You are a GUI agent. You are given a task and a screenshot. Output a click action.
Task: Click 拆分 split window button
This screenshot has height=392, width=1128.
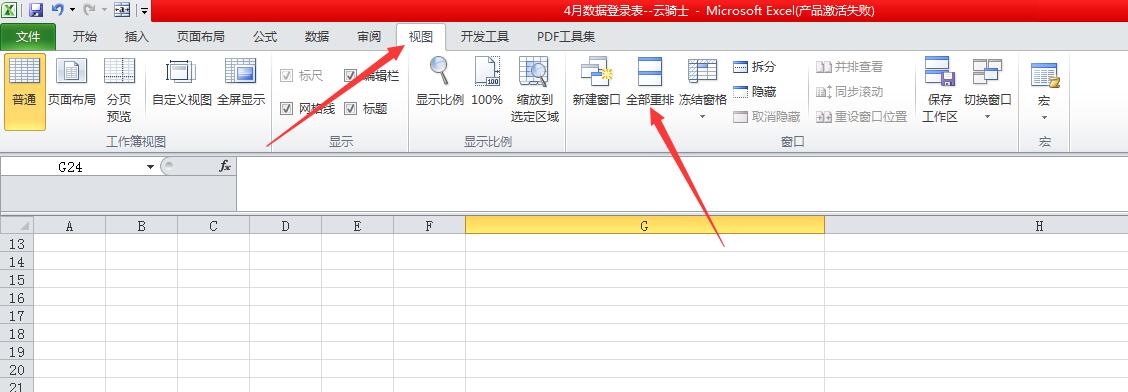(755, 67)
